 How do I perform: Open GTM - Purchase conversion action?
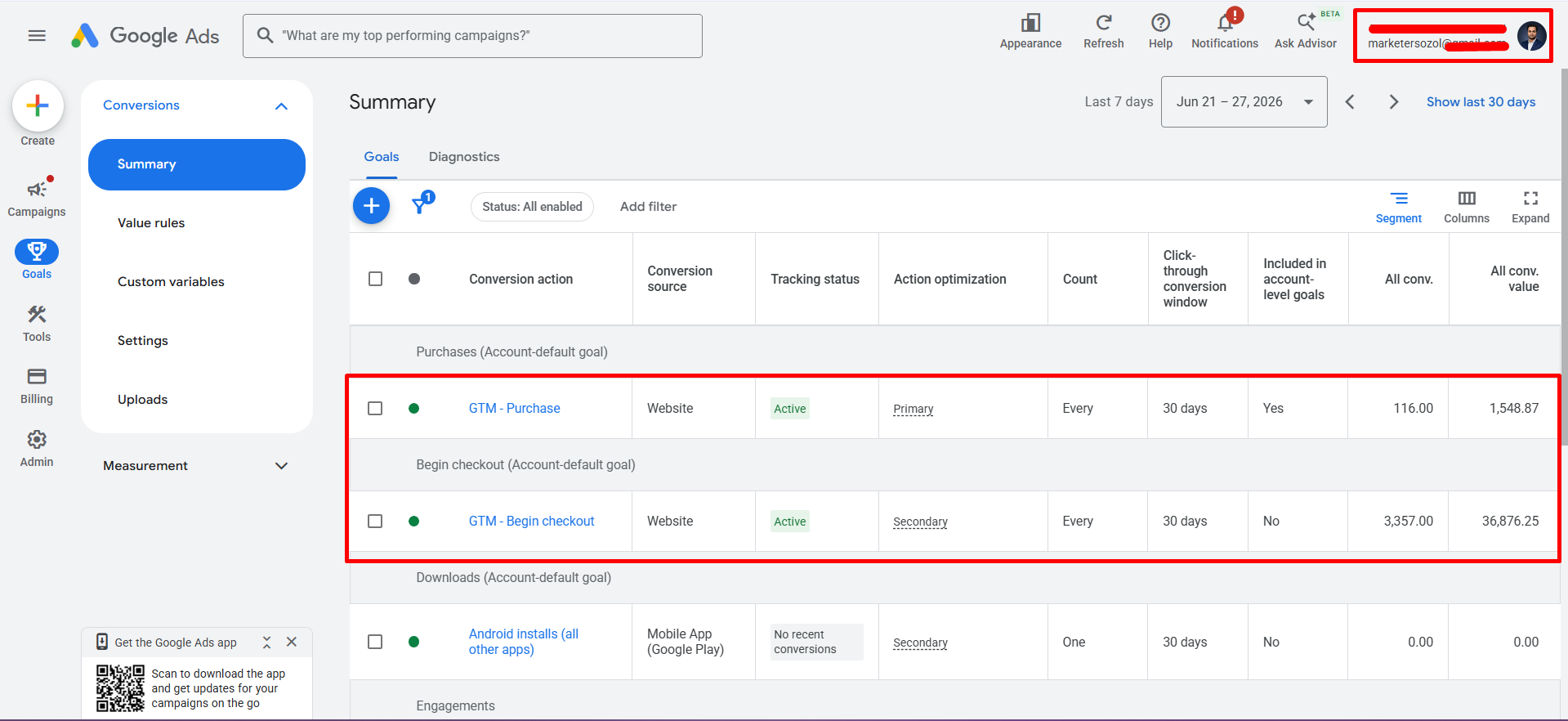pyautogui.click(x=514, y=408)
